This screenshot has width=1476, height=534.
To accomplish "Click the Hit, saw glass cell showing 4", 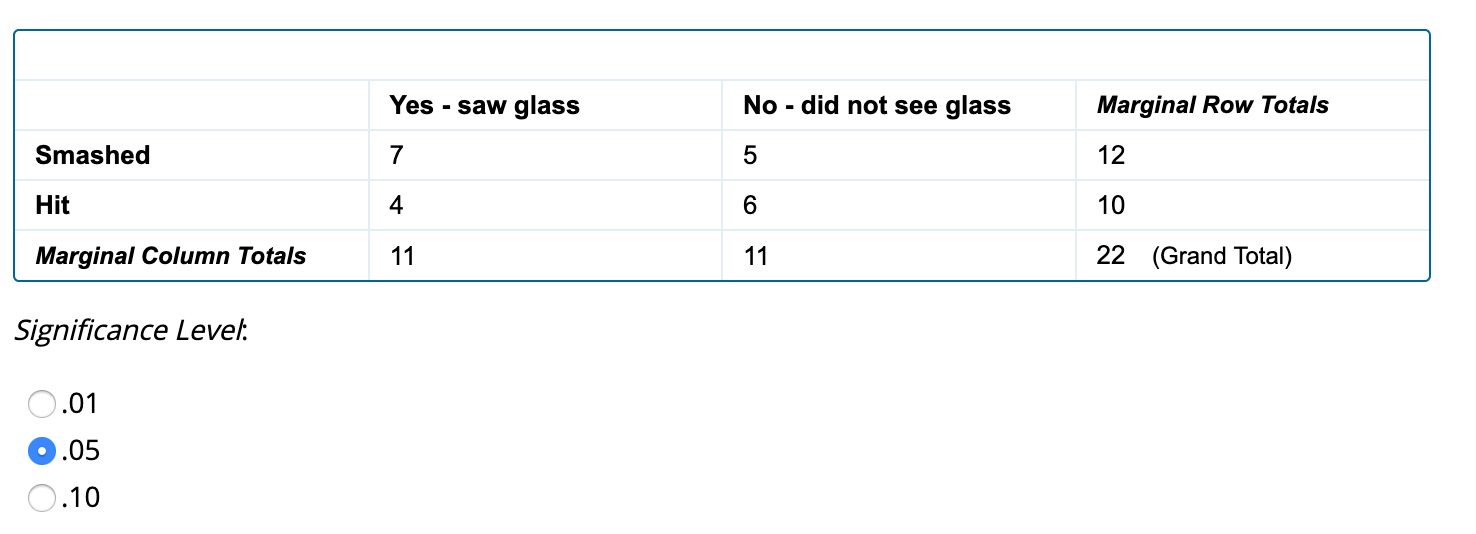I will (398, 205).
